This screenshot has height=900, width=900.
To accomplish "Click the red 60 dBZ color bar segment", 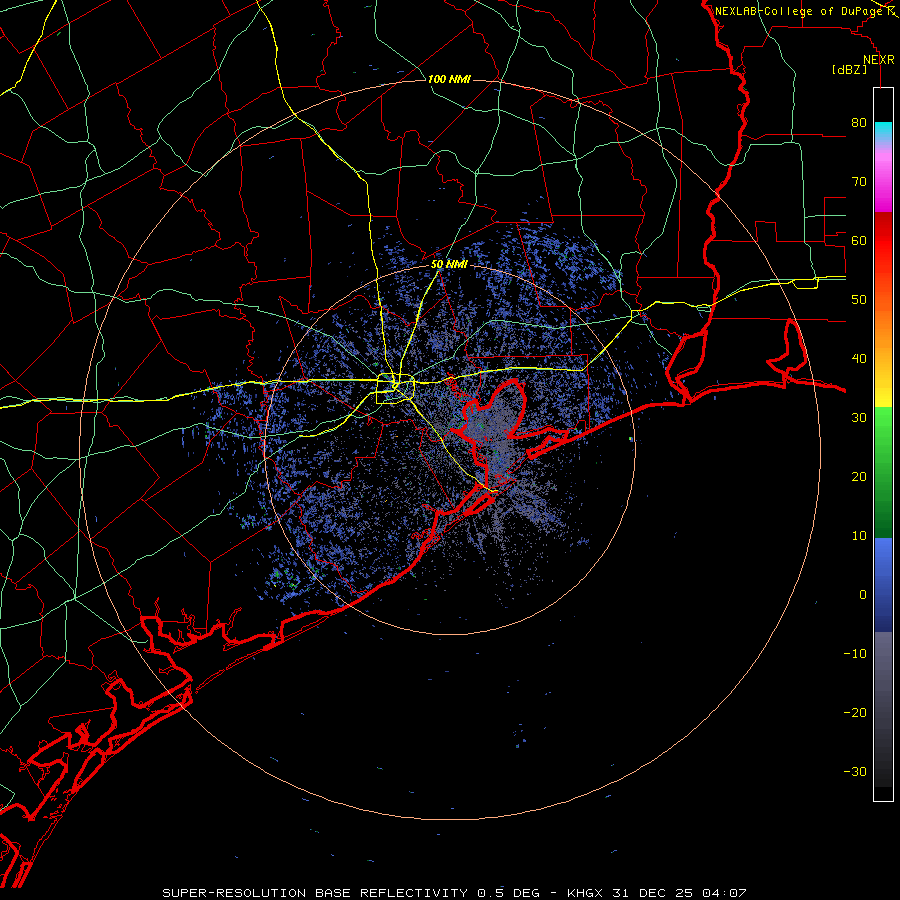I will coord(883,241).
